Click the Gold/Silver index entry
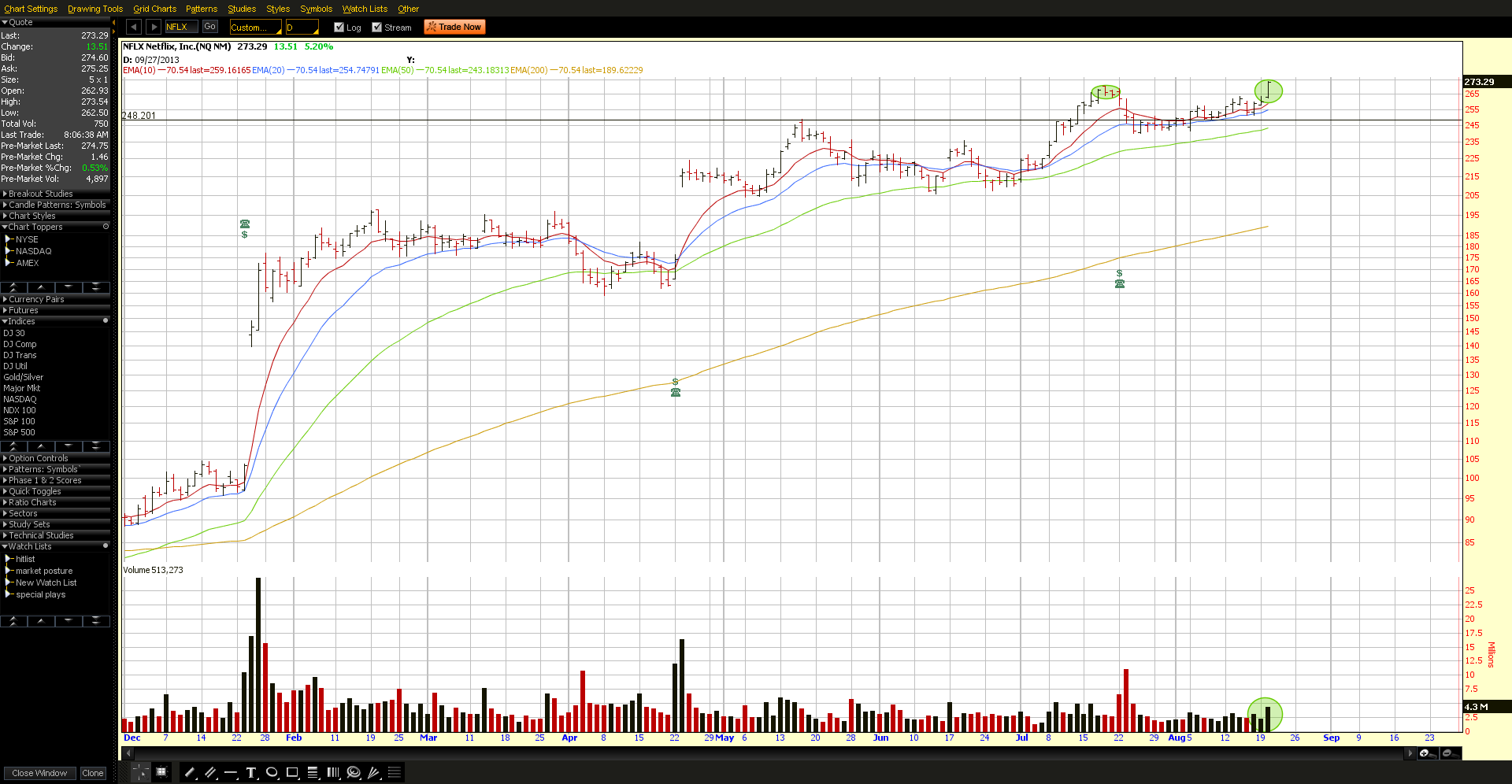This screenshot has width=1512, height=784. coord(23,377)
